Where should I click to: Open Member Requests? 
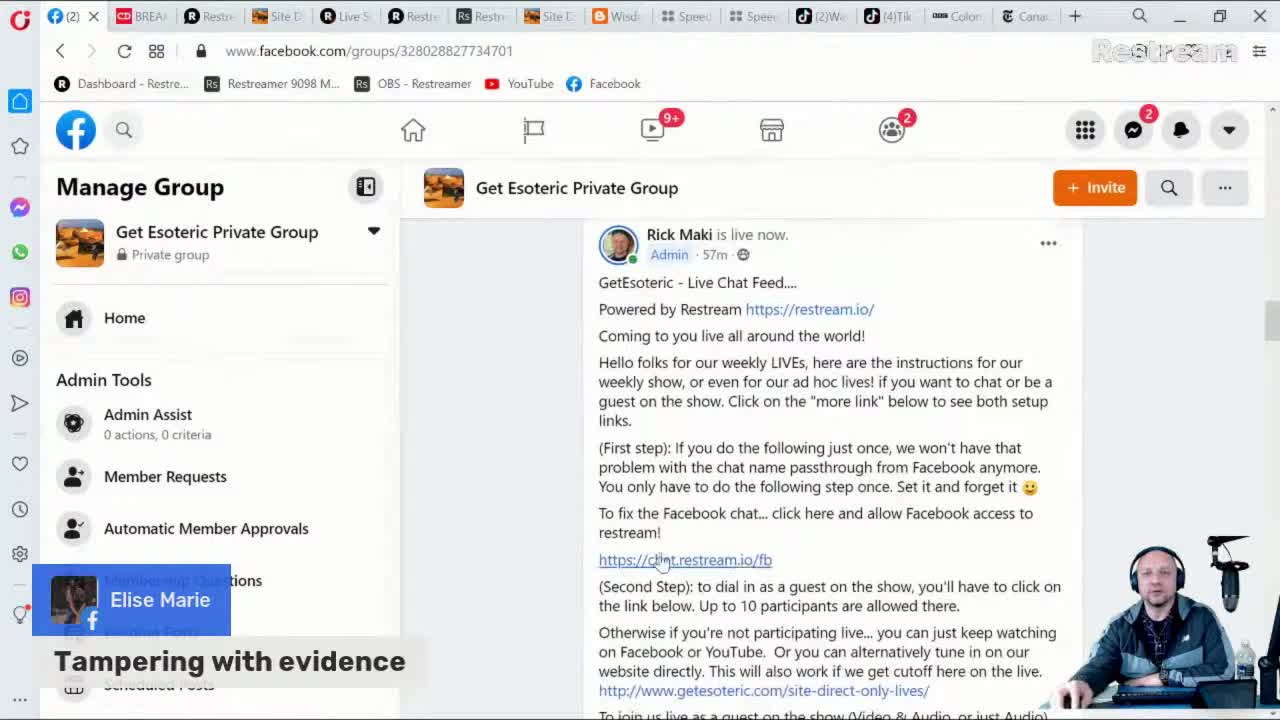(220, 476)
